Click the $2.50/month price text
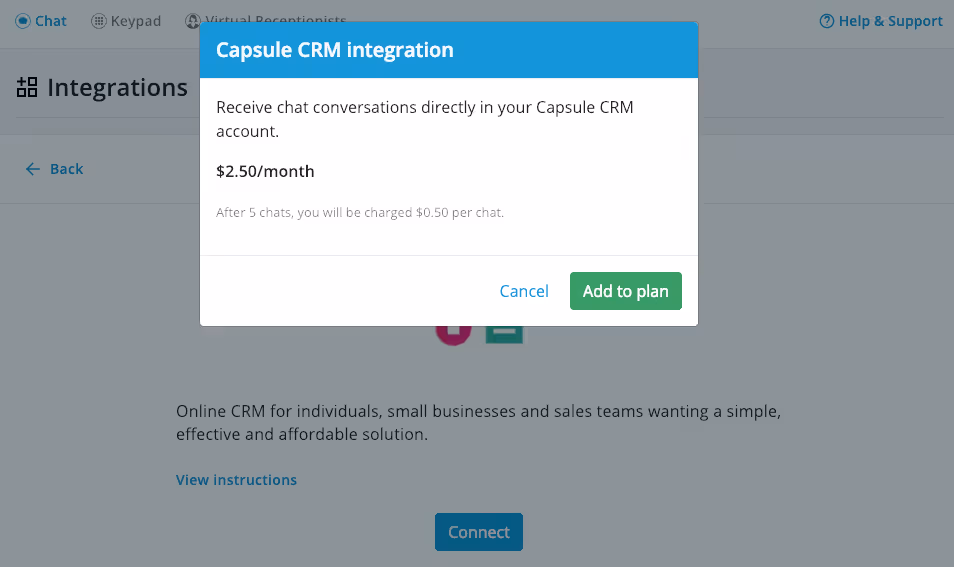Viewport: 954px width, 567px height. pyautogui.click(x=265, y=171)
